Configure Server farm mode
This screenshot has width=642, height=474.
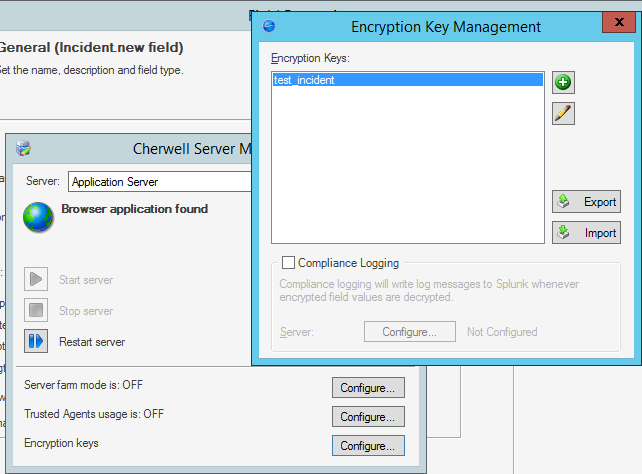(368, 387)
